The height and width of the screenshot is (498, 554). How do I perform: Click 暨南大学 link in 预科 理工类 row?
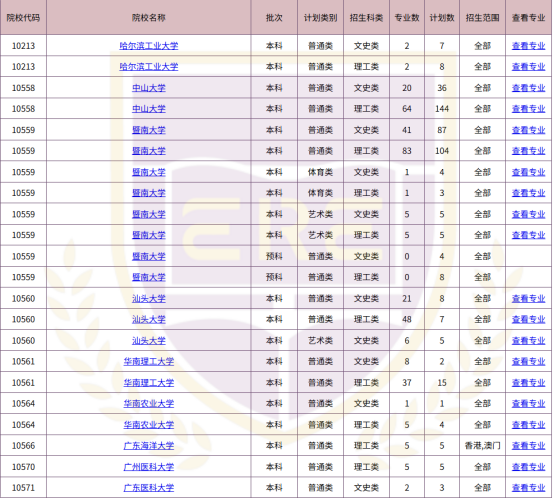point(149,277)
